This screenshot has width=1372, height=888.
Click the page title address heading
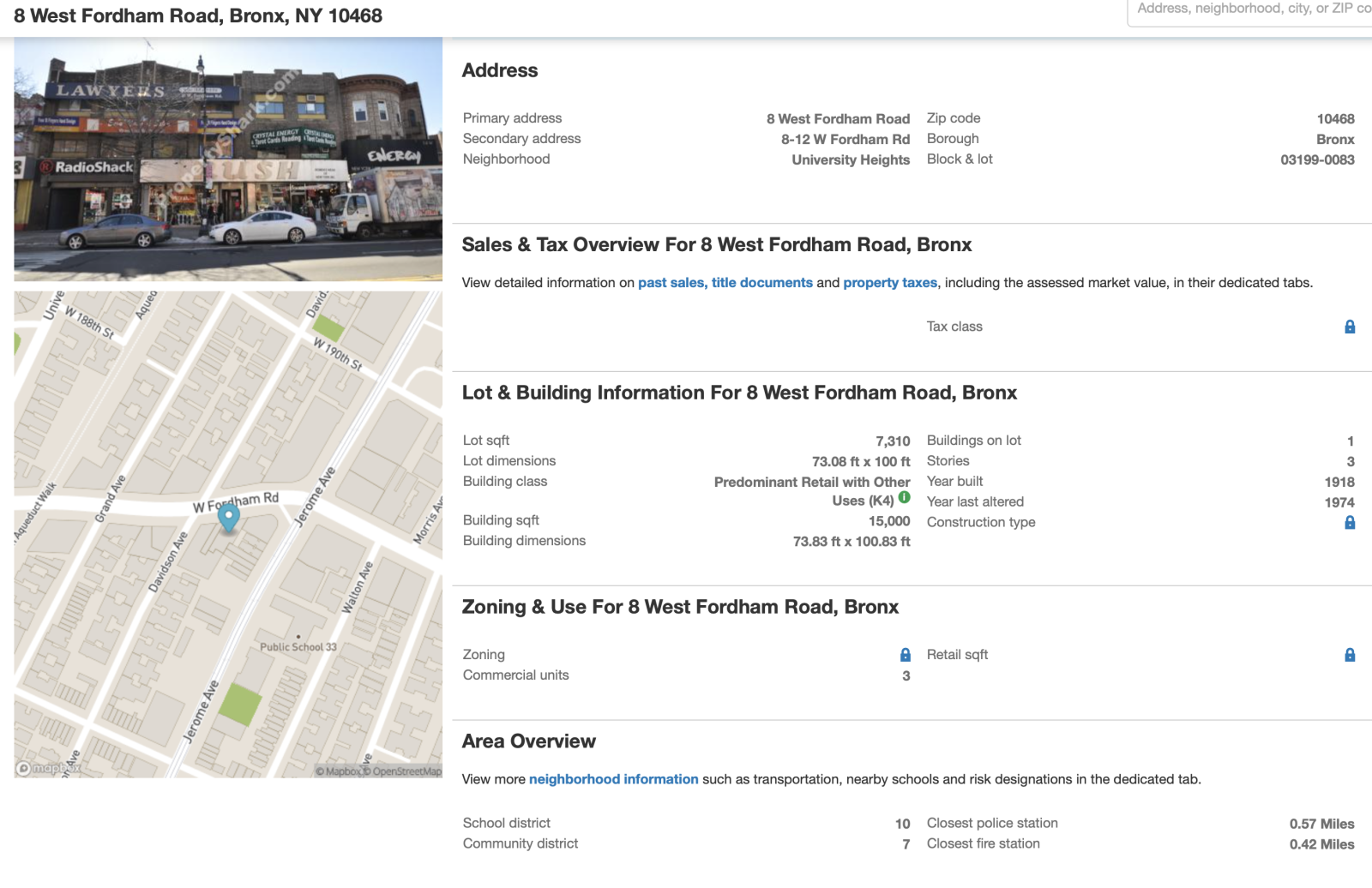[198, 16]
